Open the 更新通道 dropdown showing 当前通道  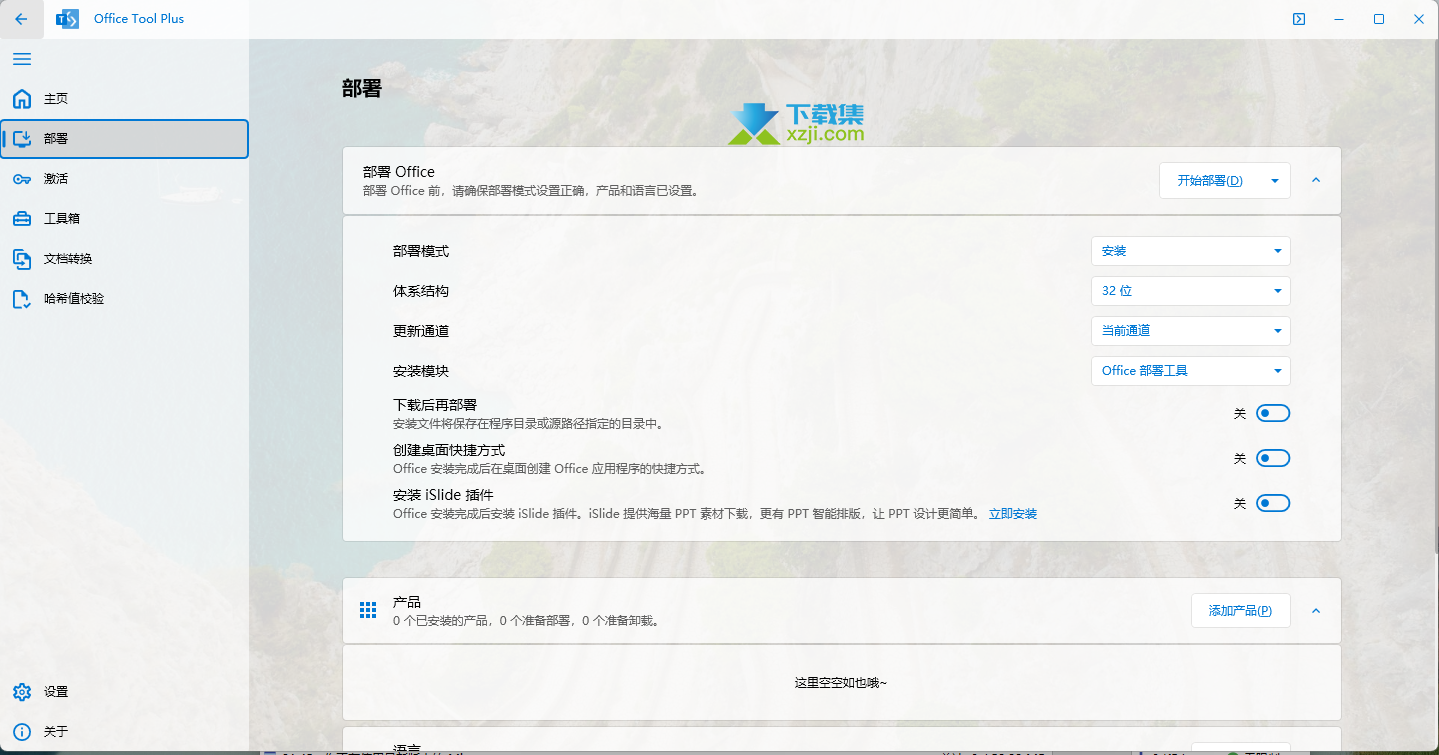[x=1190, y=331]
